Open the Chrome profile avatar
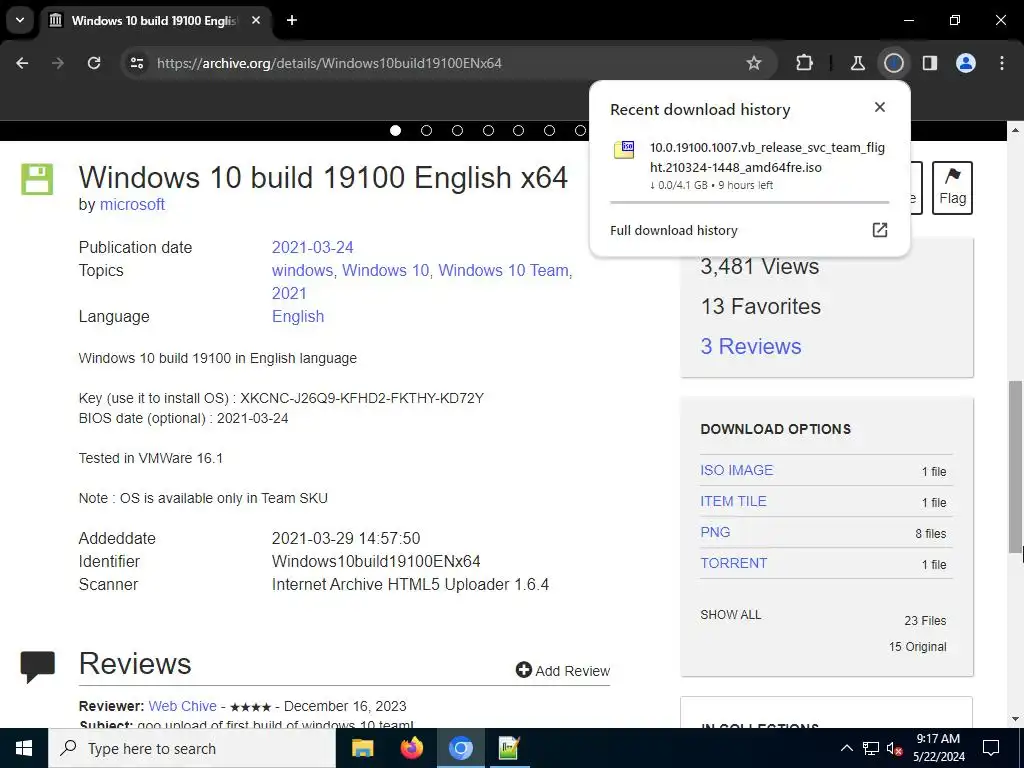The width and height of the screenshot is (1024, 768). [x=966, y=63]
